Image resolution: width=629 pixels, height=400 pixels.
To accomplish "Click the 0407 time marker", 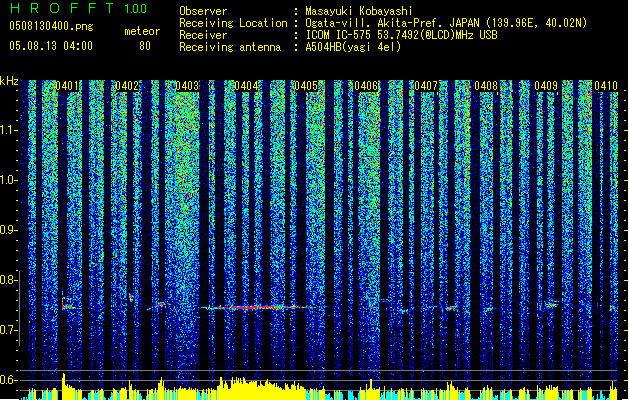I will [426, 86].
